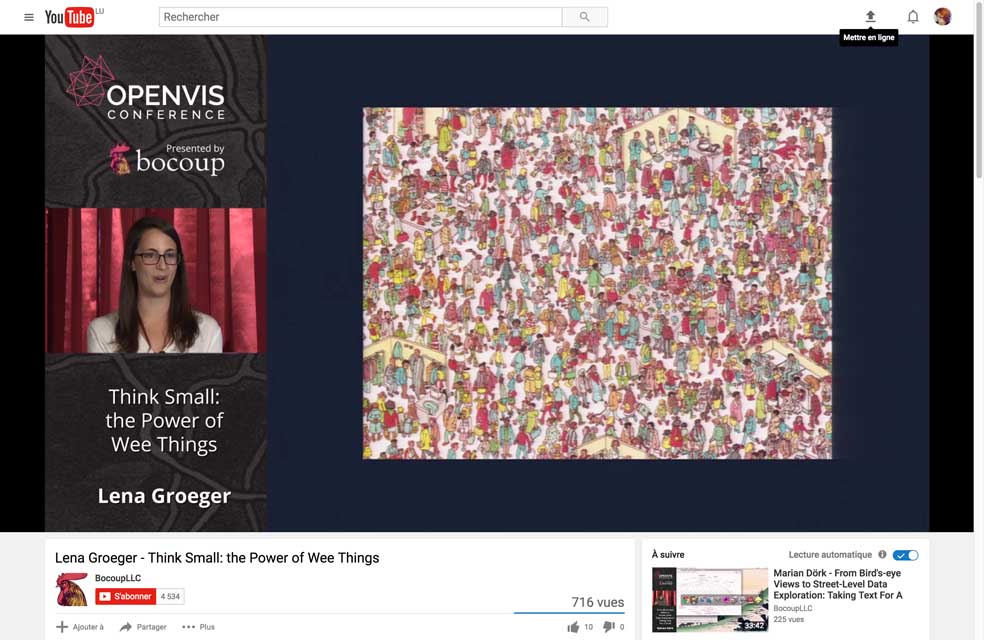
Task: Open BocoupLLC channel avatar
Action: pyautogui.click(x=71, y=589)
